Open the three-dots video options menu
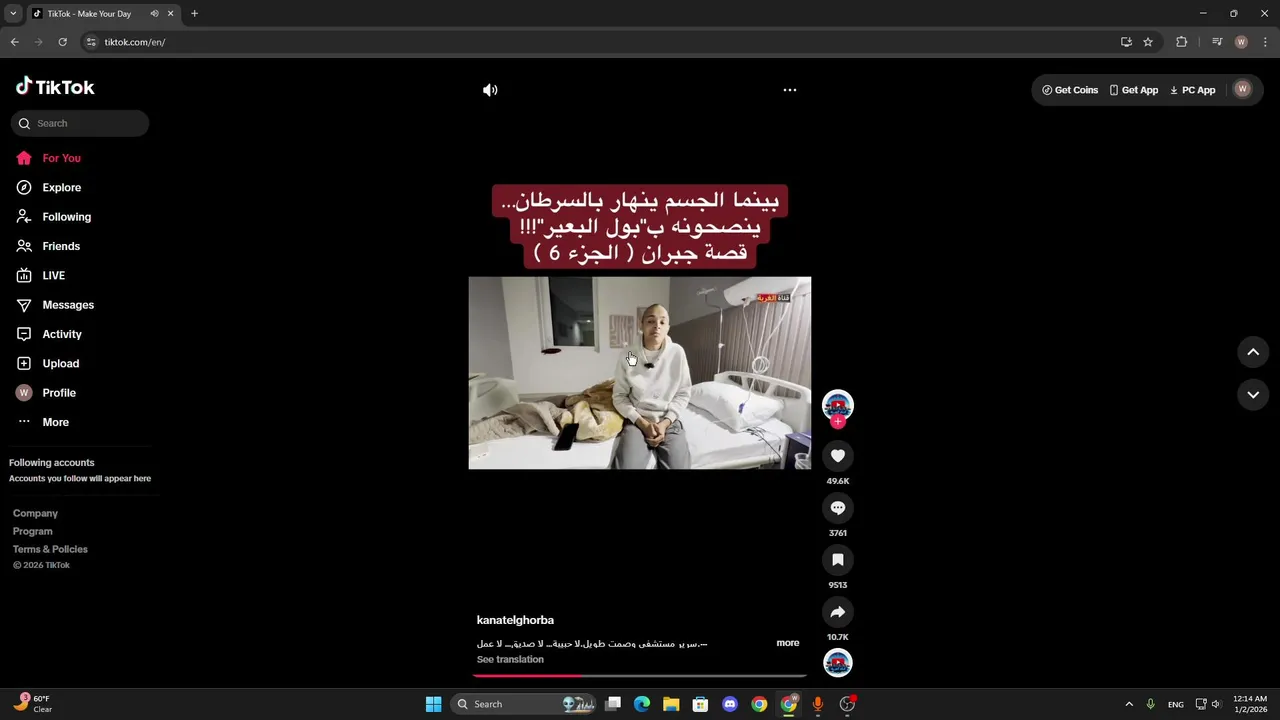Image resolution: width=1280 pixels, height=720 pixels. 790,90
